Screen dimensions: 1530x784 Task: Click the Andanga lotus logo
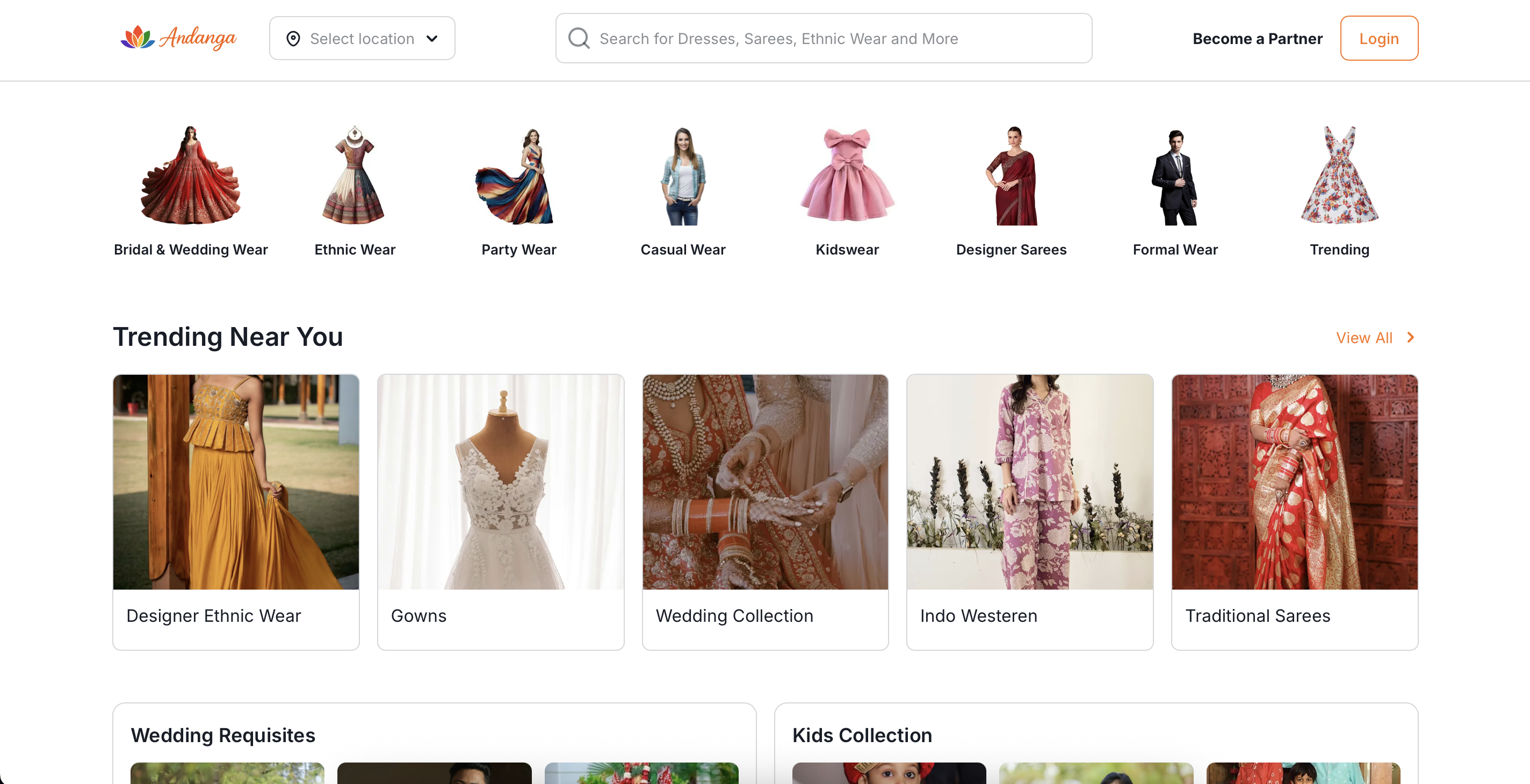(138, 38)
